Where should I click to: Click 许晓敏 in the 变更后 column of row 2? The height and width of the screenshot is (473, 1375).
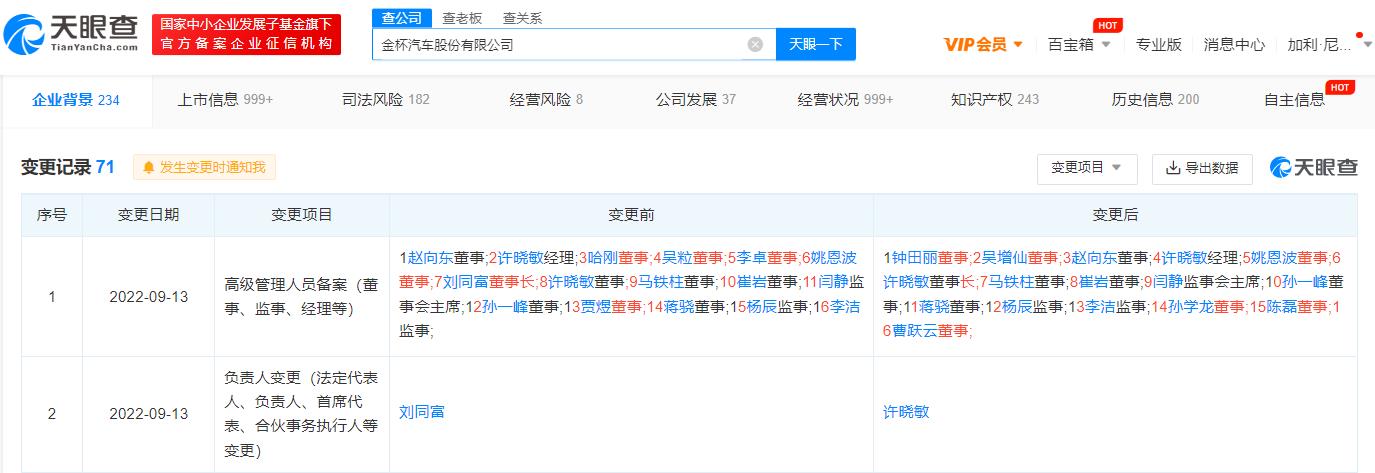[906, 412]
